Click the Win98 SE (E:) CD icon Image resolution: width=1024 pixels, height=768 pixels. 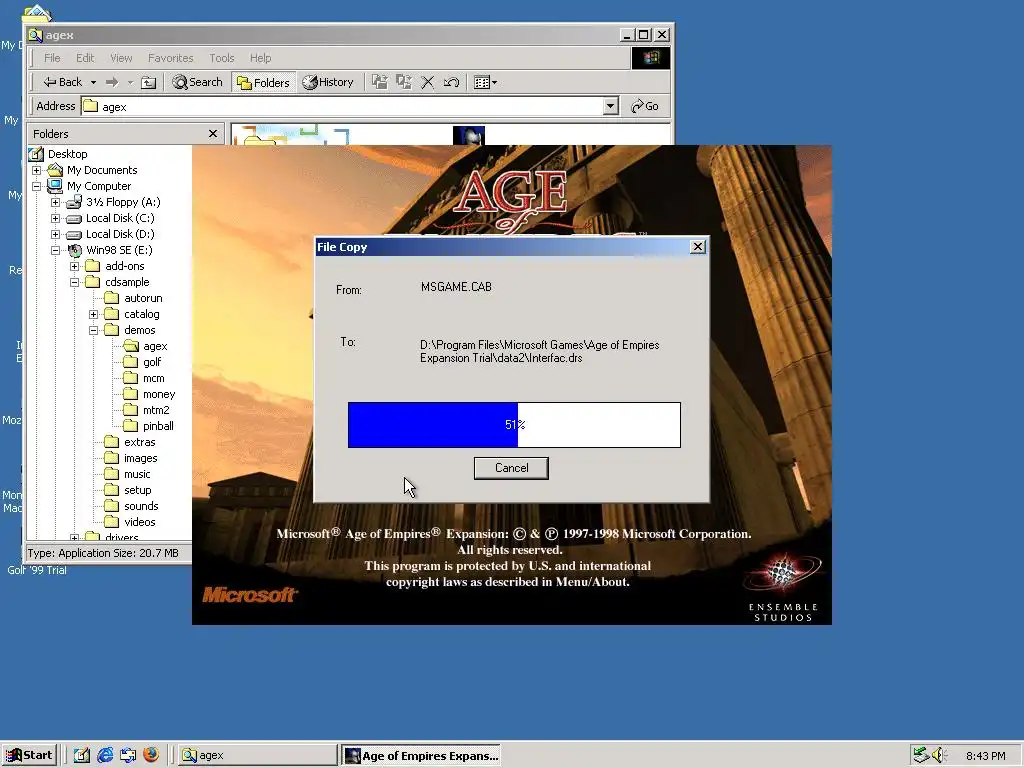74,250
